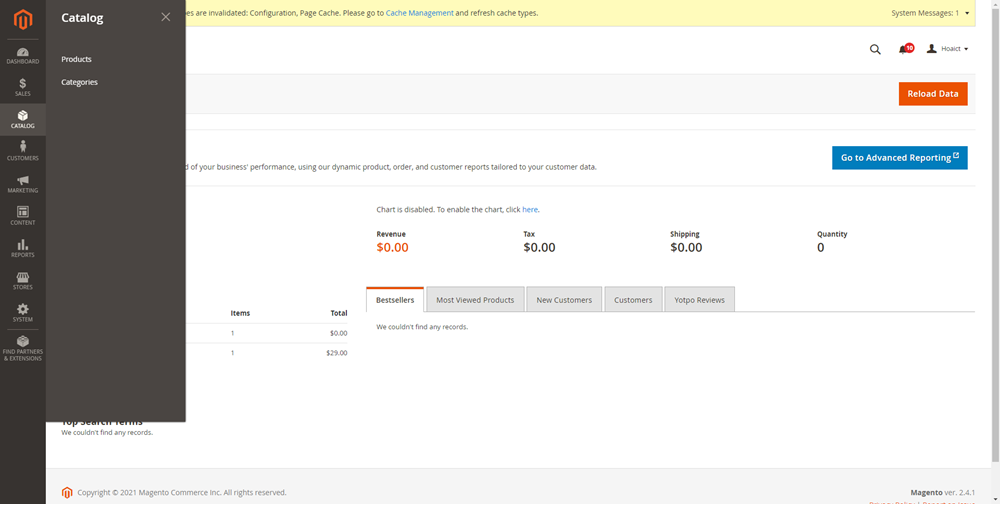1000x505 pixels.
Task: Open Find Partners & Extensions
Action: pos(22,348)
